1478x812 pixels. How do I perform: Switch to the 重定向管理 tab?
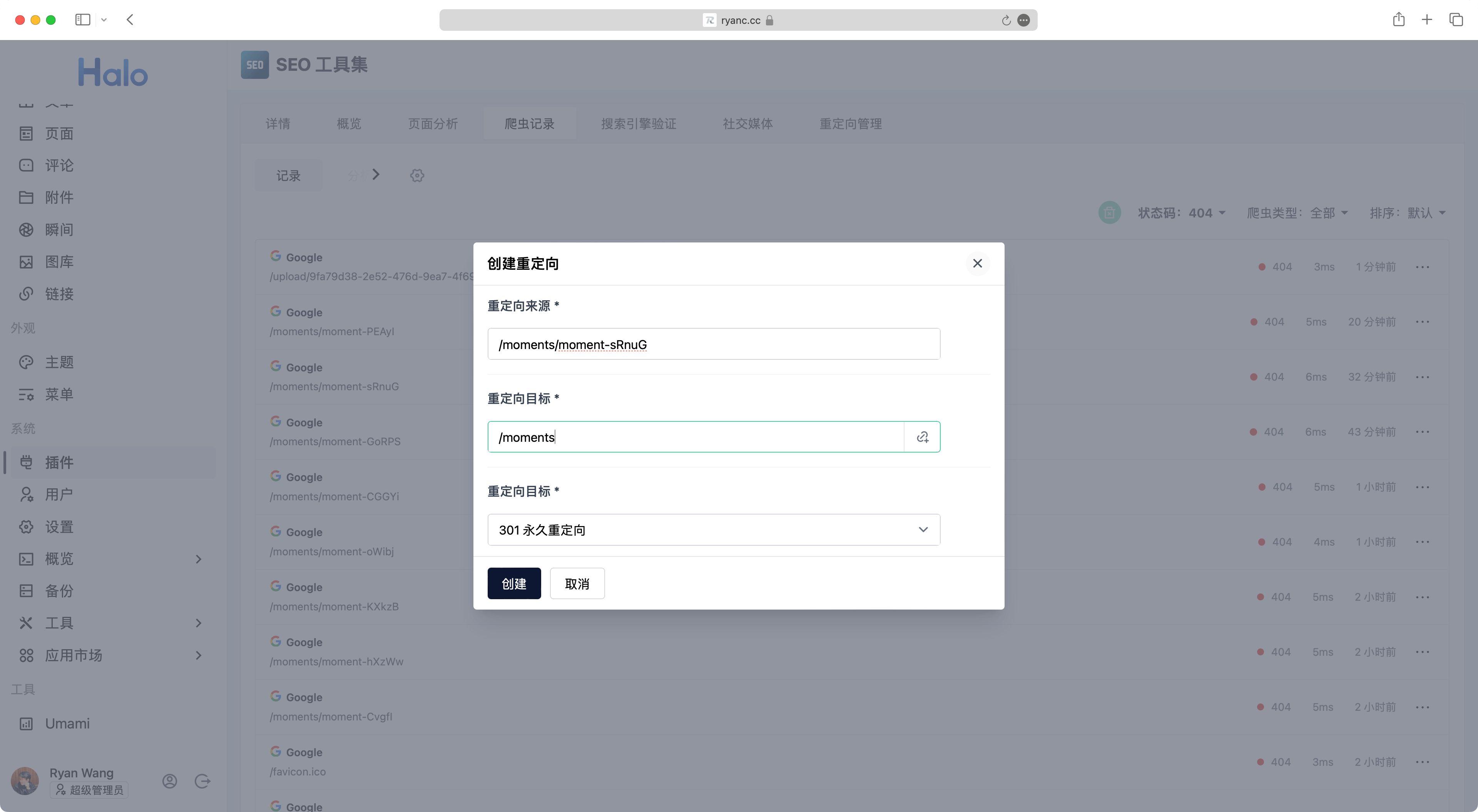coord(850,124)
